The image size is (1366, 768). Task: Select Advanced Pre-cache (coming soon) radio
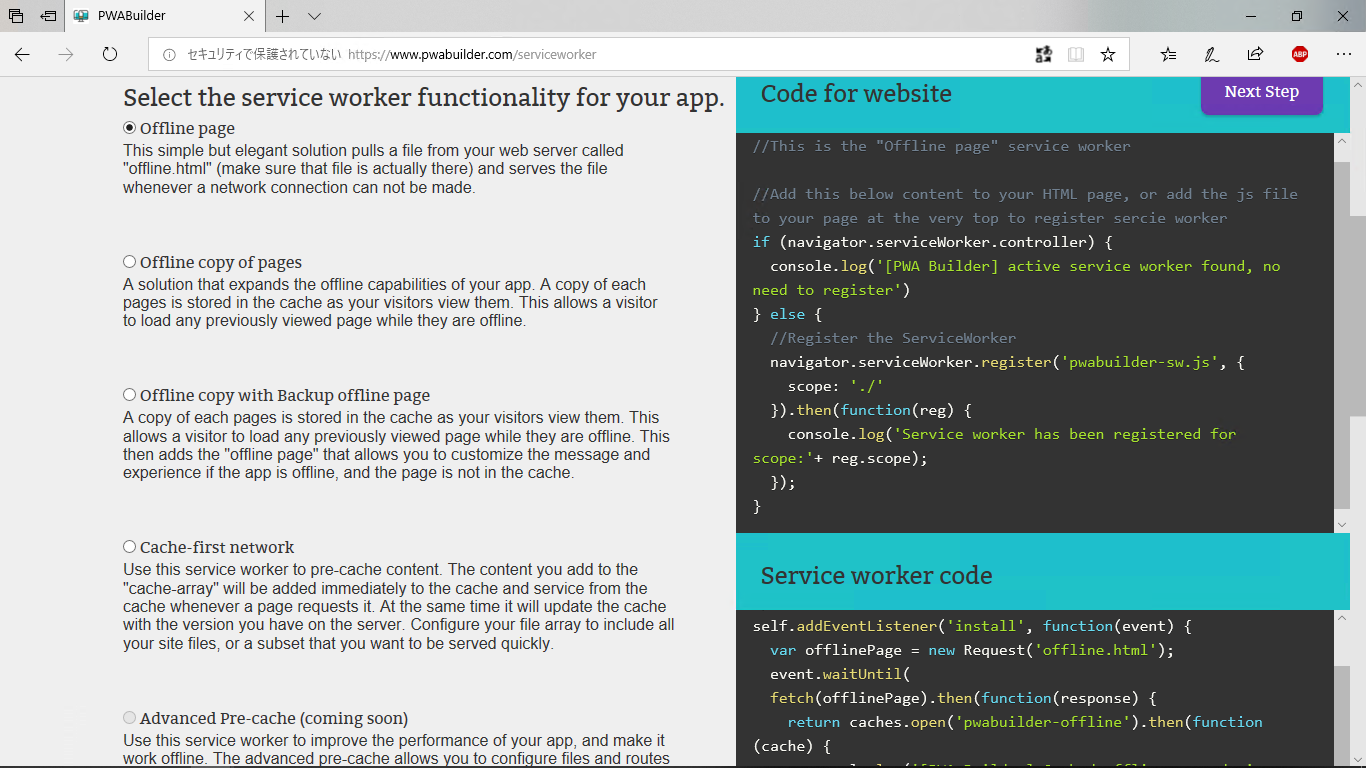coord(129,718)
